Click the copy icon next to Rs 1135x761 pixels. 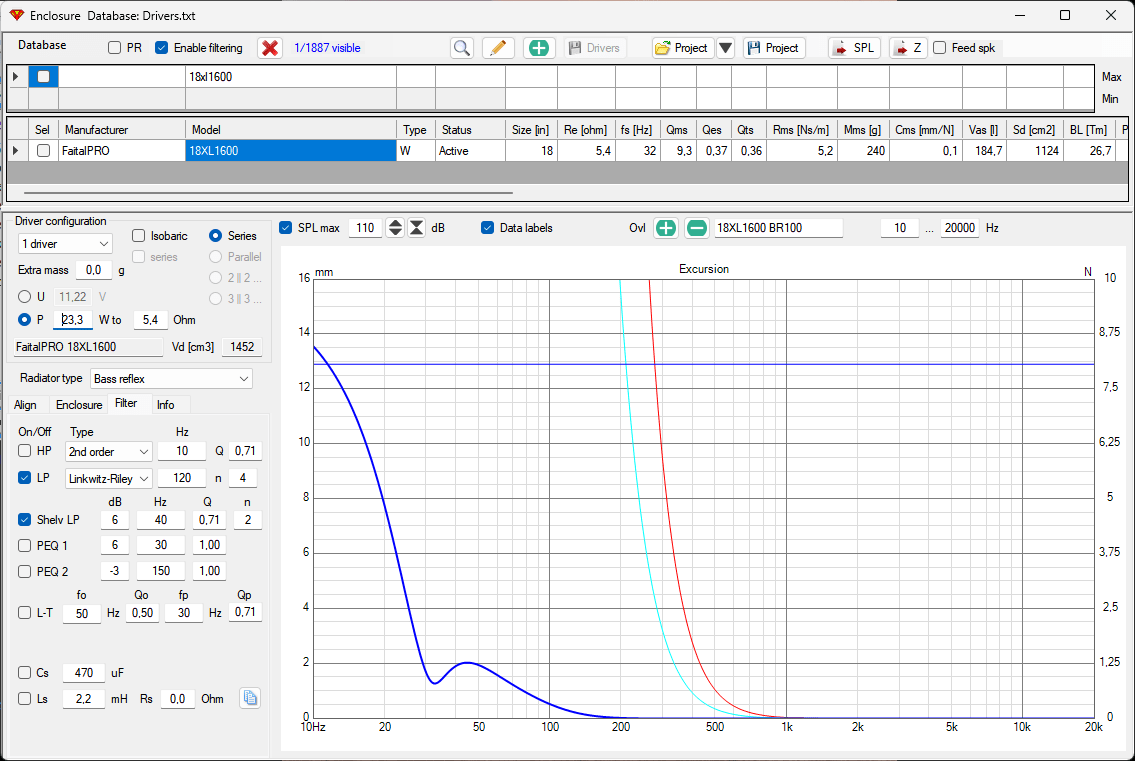tap(250, 698)
